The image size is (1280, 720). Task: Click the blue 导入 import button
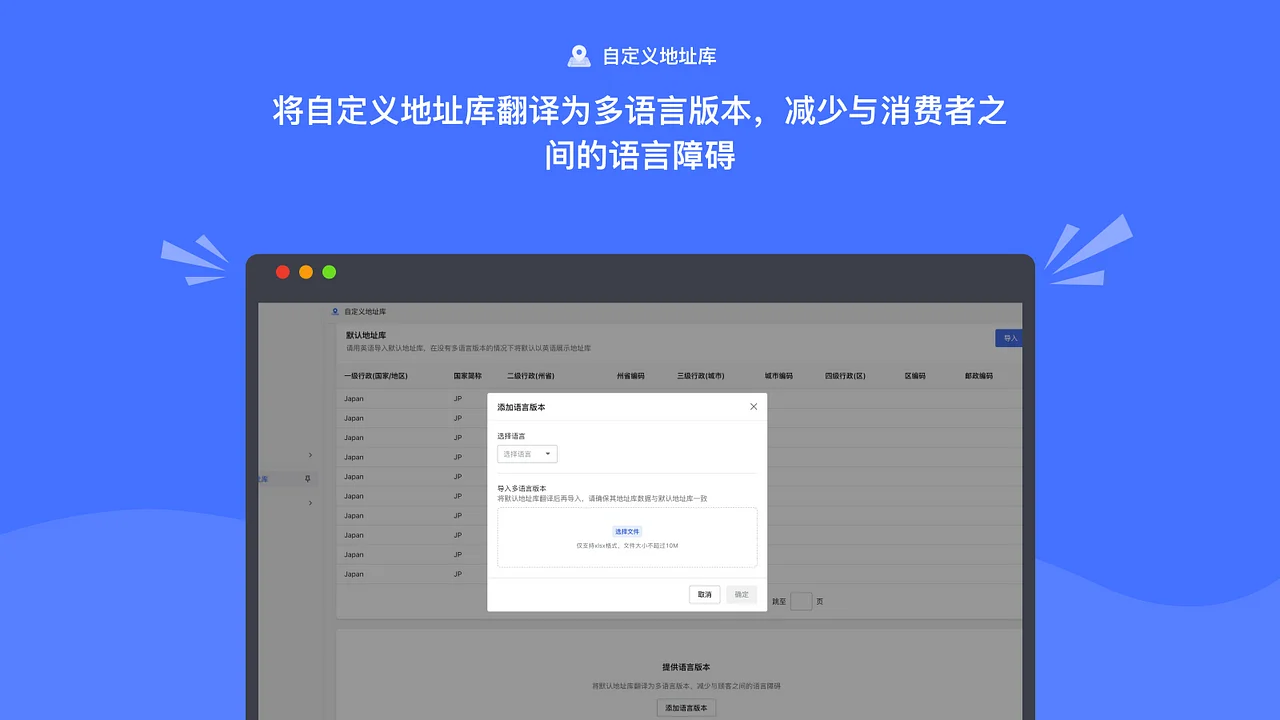pyautogui.click(x=1008, y=338)
